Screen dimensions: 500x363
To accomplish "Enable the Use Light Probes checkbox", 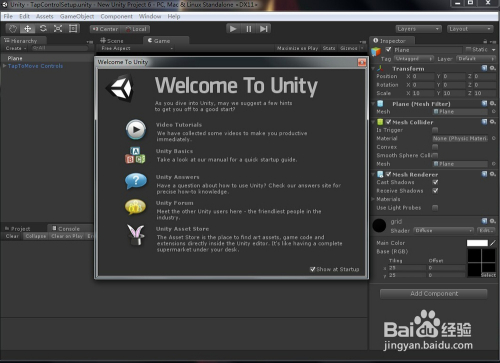I will click(435, 208).
